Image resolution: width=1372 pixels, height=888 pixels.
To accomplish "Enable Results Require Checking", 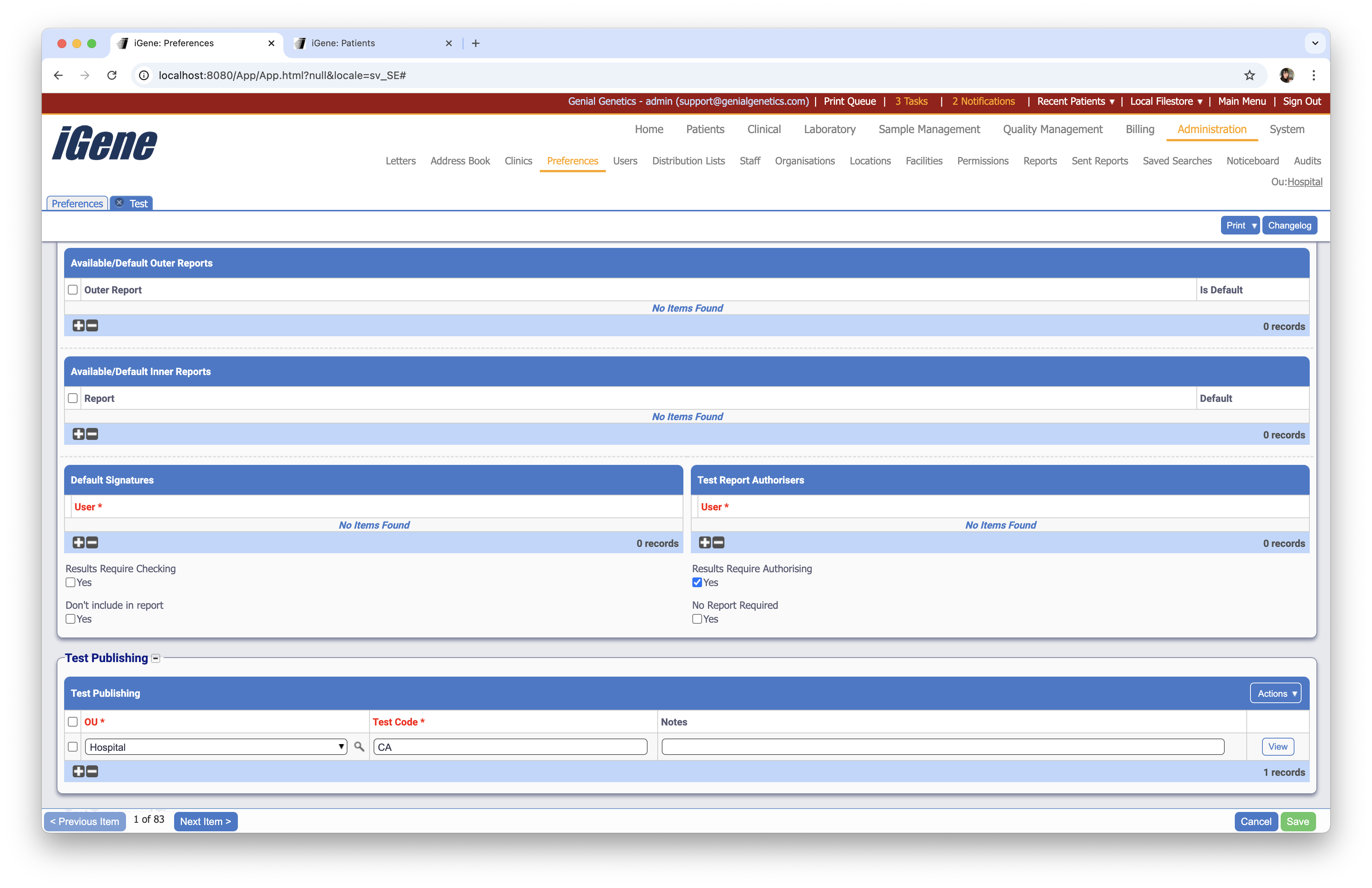I will (70, 583).
